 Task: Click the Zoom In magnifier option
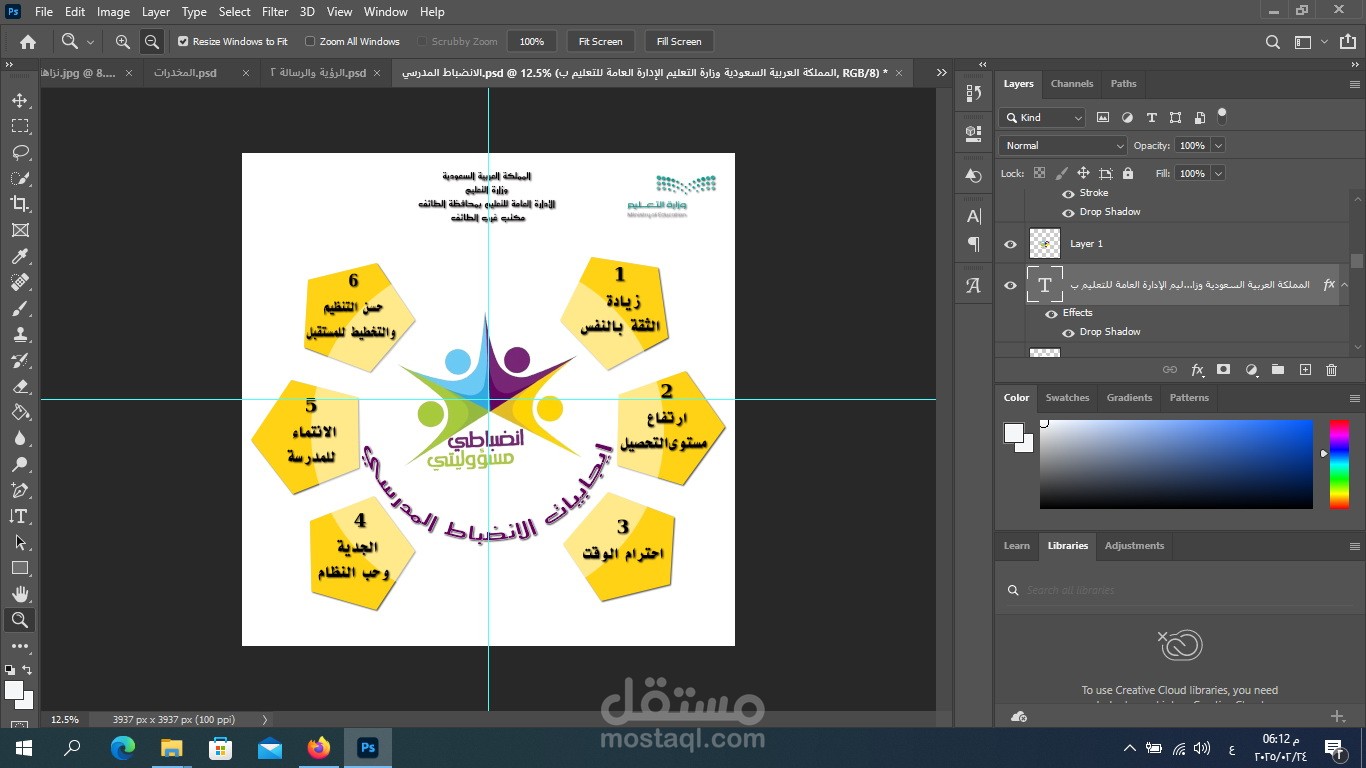[x=123, y=42]
